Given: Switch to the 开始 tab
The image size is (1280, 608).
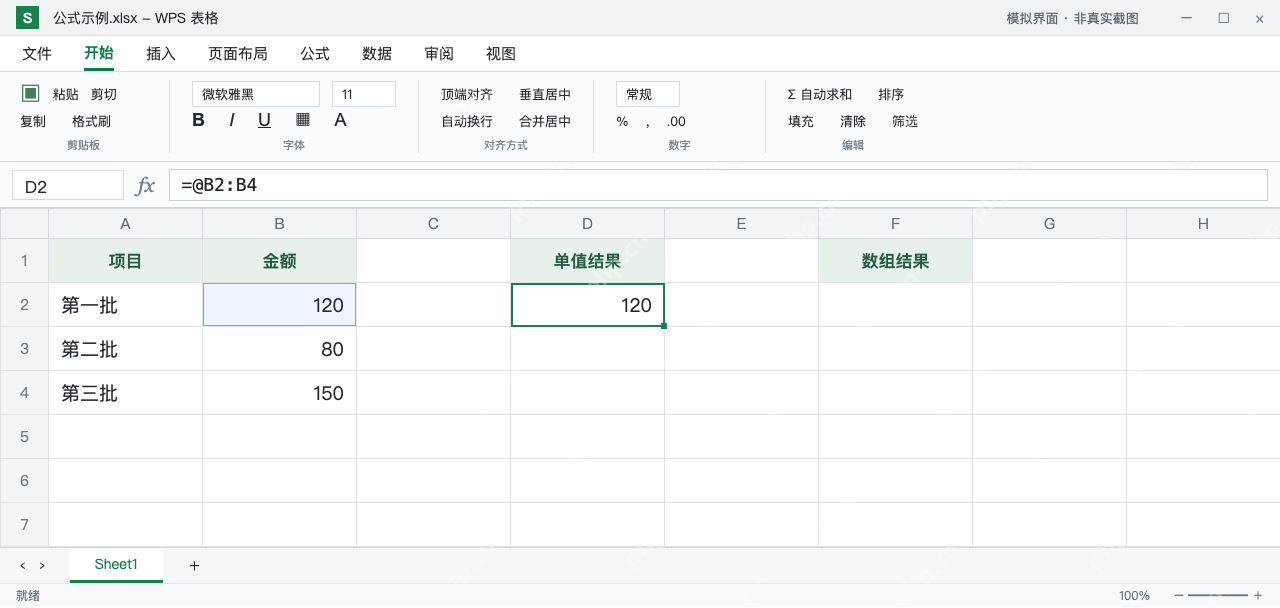Looking at the screenshot, I should 99,53.
